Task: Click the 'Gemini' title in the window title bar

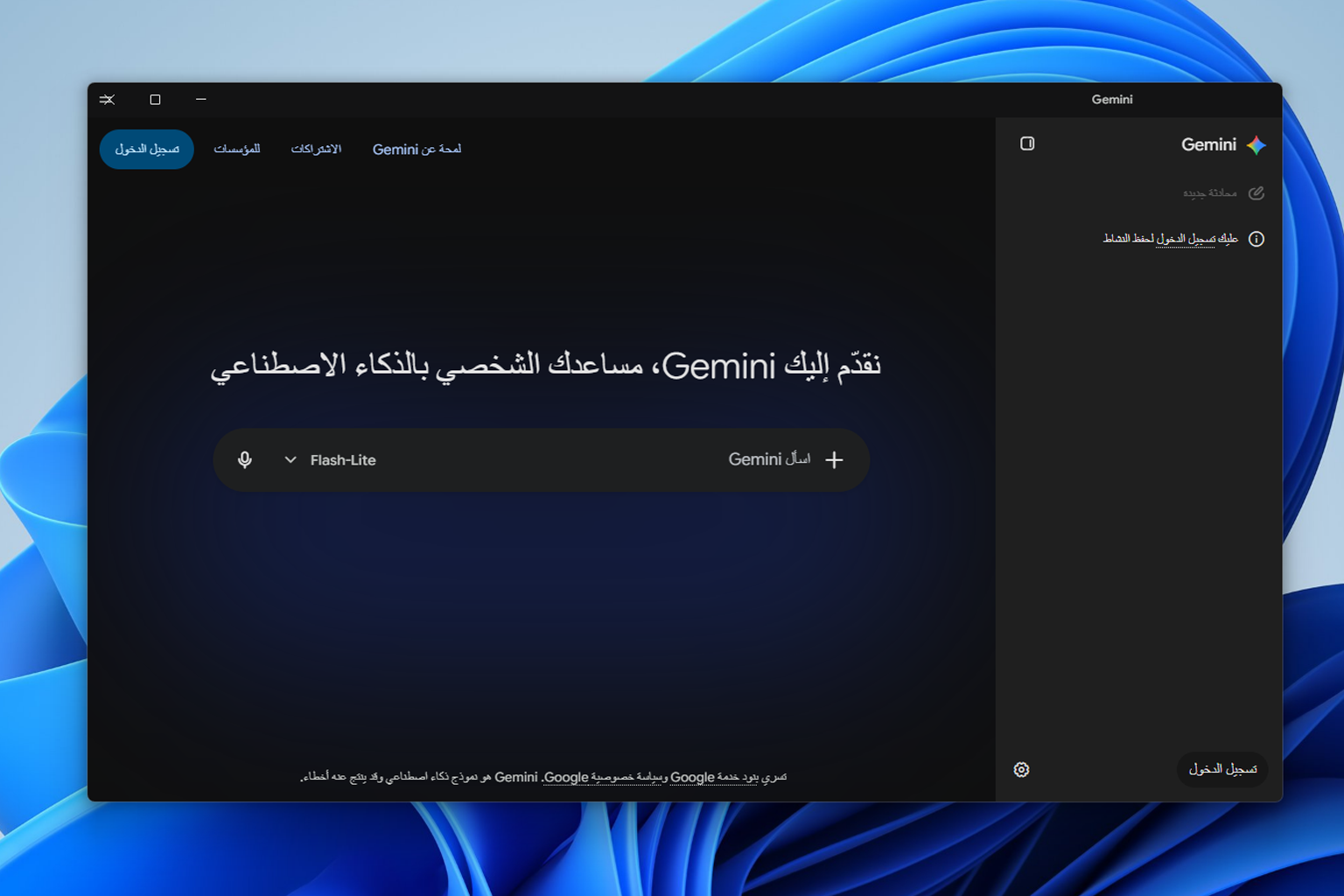Action: [x=1112, y=100]
